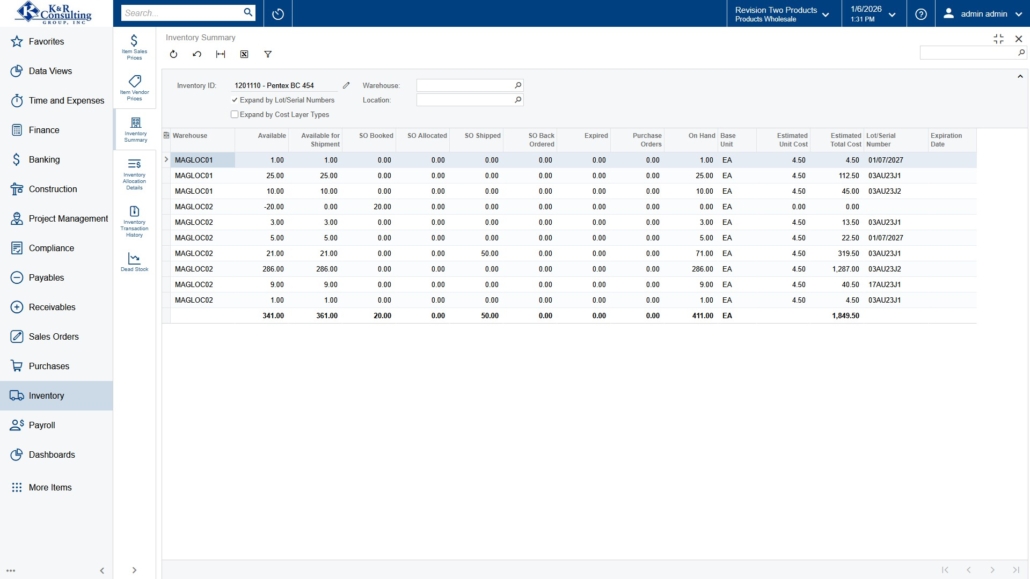Collapse the filter form section chevron

[1020, 76]
